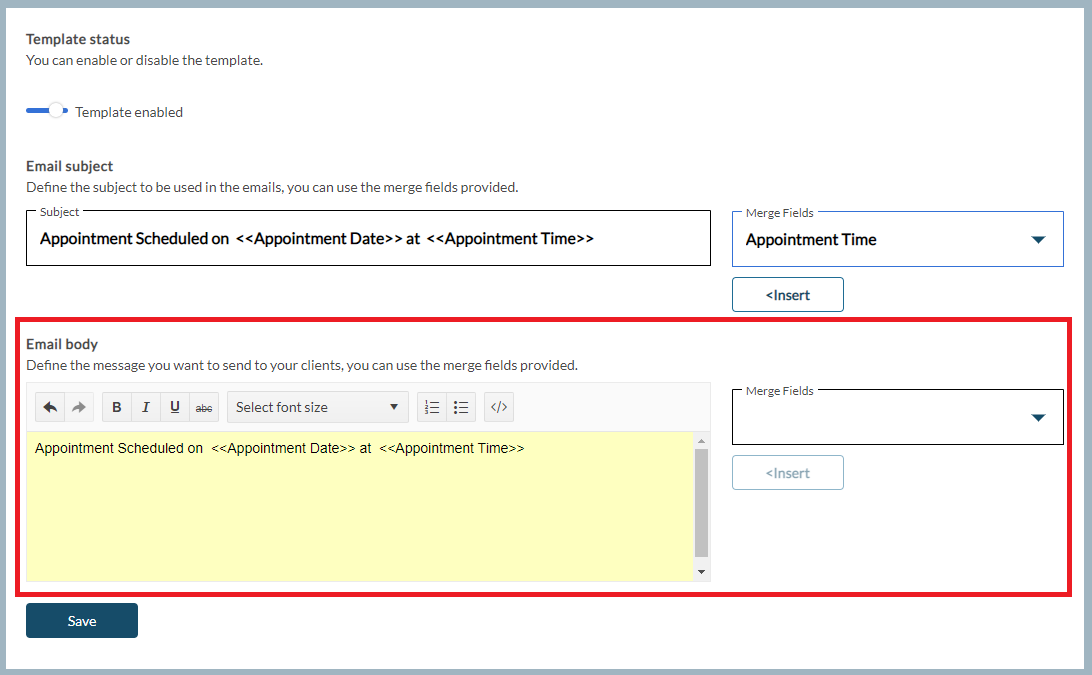This screenshot has width=1092, height=675.
Task: Open the email body Merge Fields dropdown
Action: point(897,418)
